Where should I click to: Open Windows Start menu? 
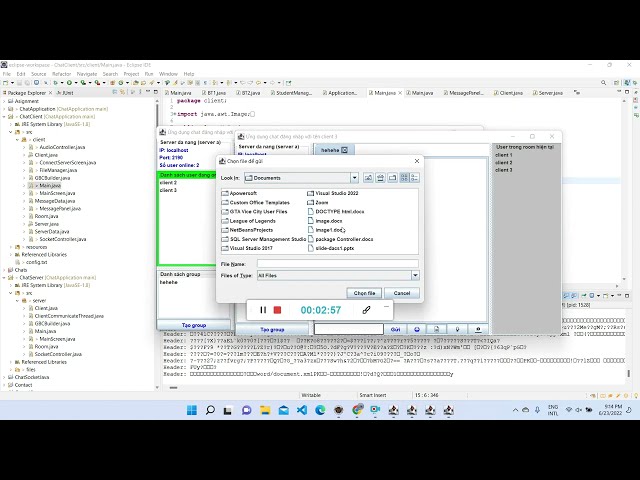pyautogui.click(x=192, y=410)
